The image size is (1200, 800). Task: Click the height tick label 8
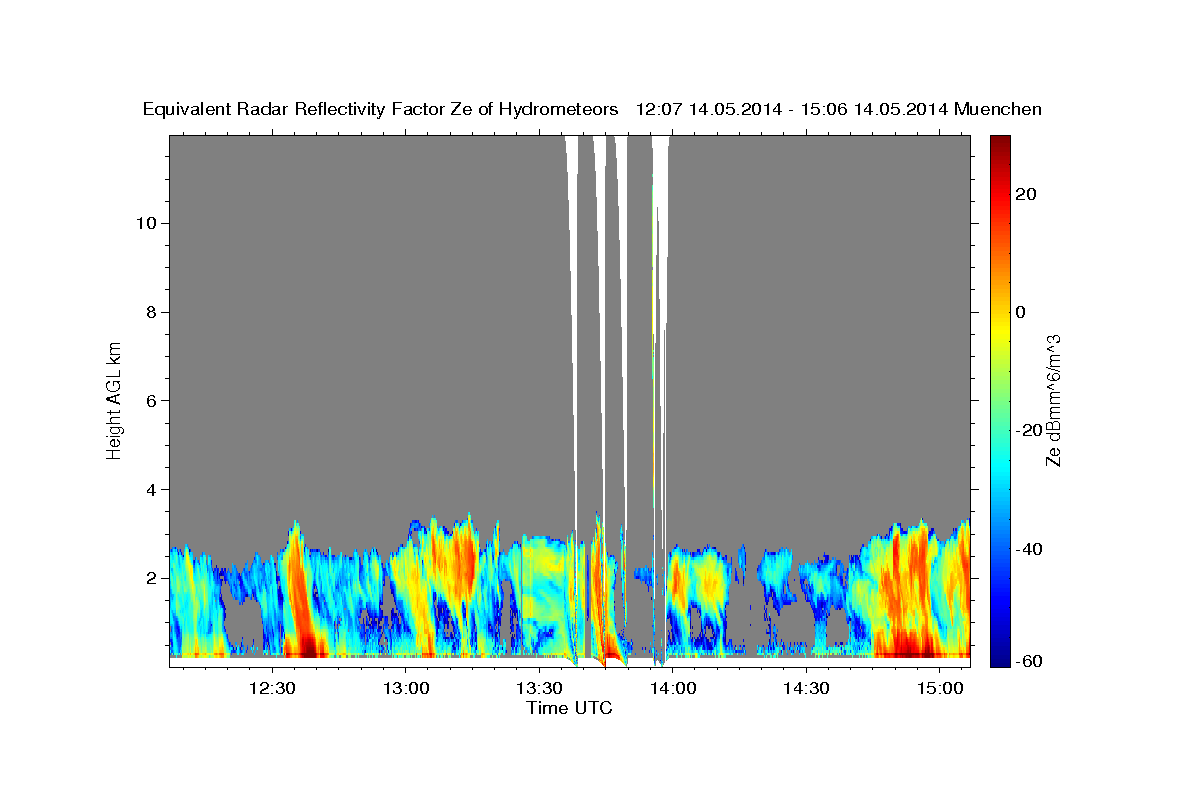click(x=151, y=312)
